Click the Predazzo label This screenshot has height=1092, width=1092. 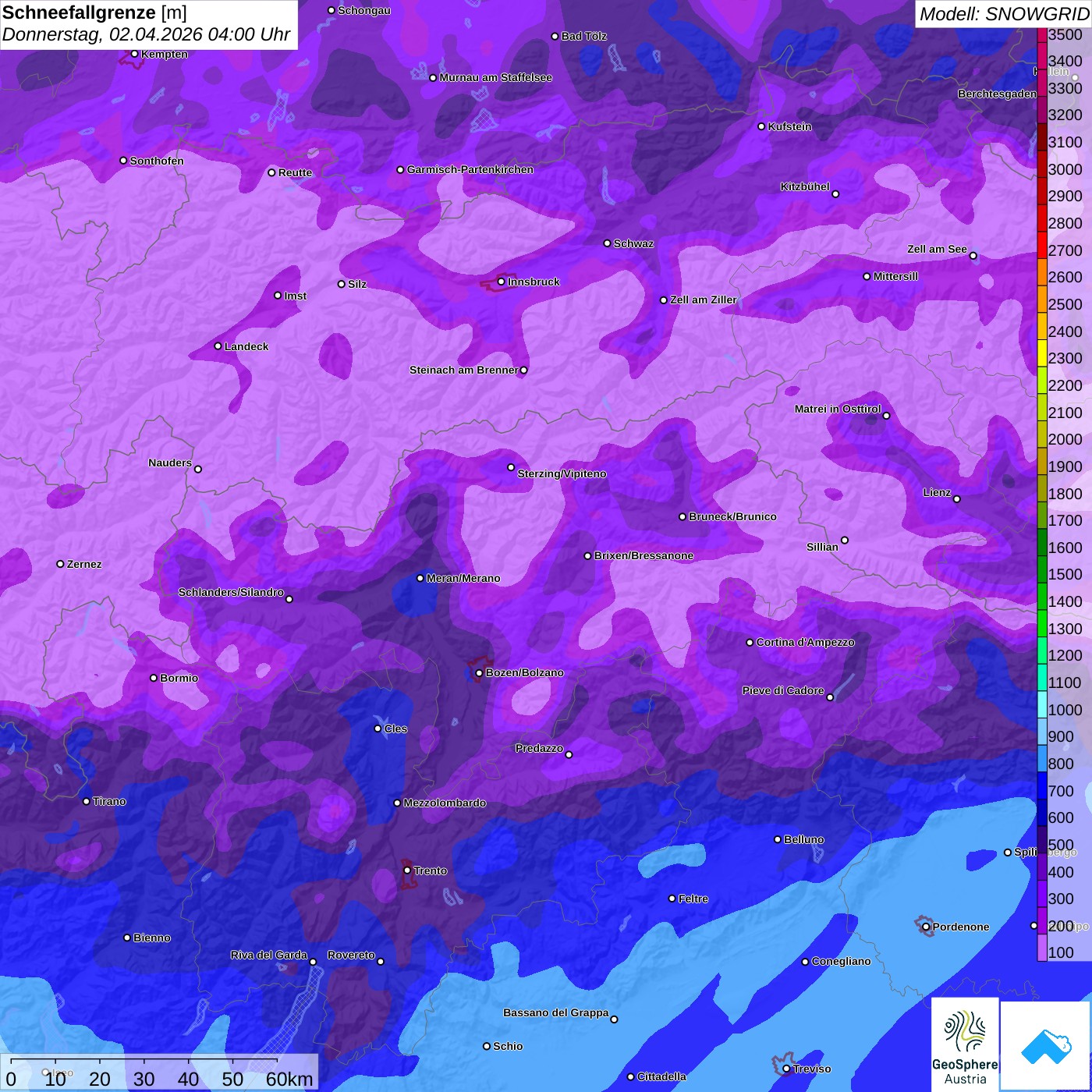coord(539,748)
